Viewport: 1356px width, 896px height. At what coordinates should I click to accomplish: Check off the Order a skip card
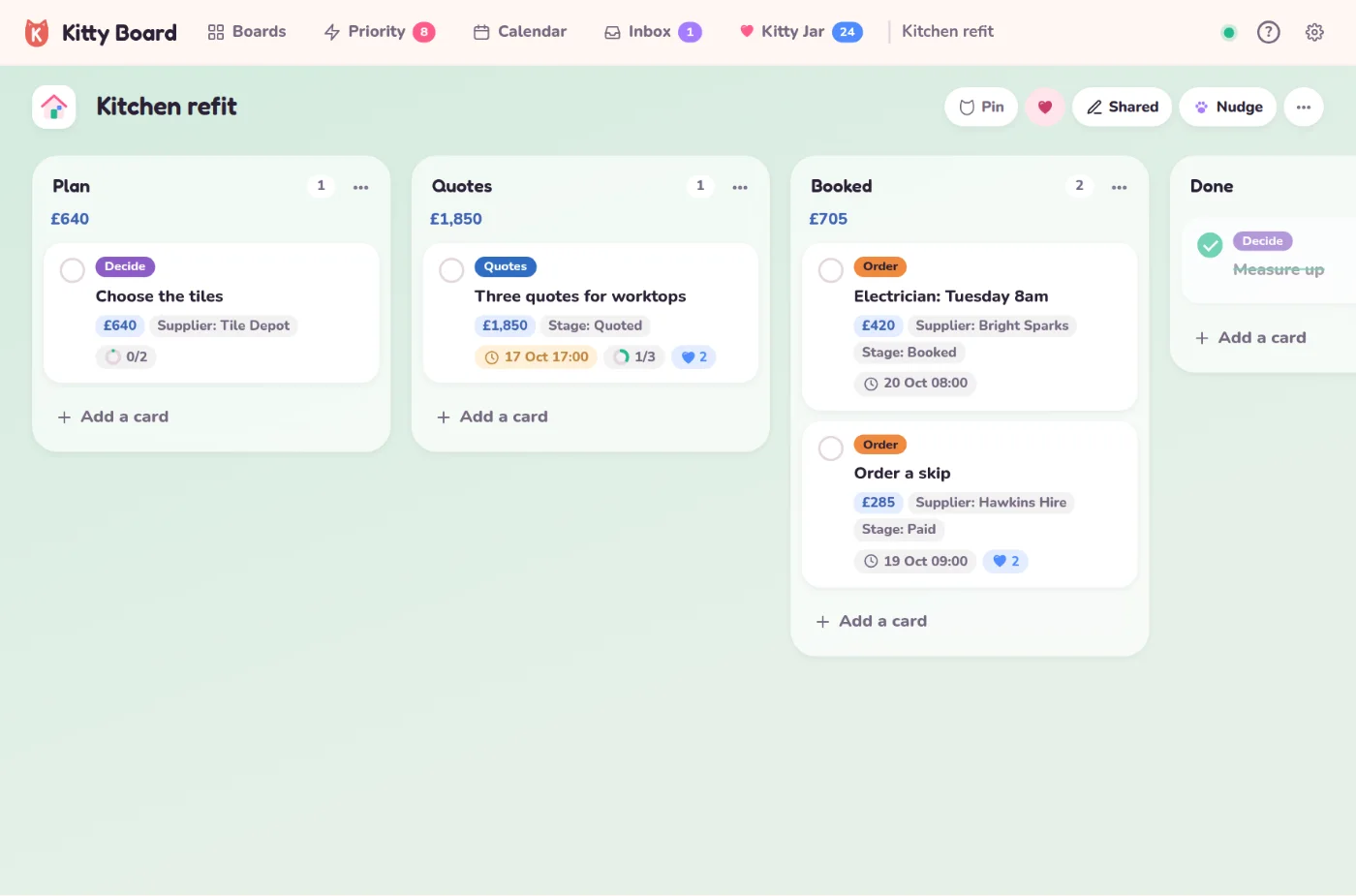point(831,448)
